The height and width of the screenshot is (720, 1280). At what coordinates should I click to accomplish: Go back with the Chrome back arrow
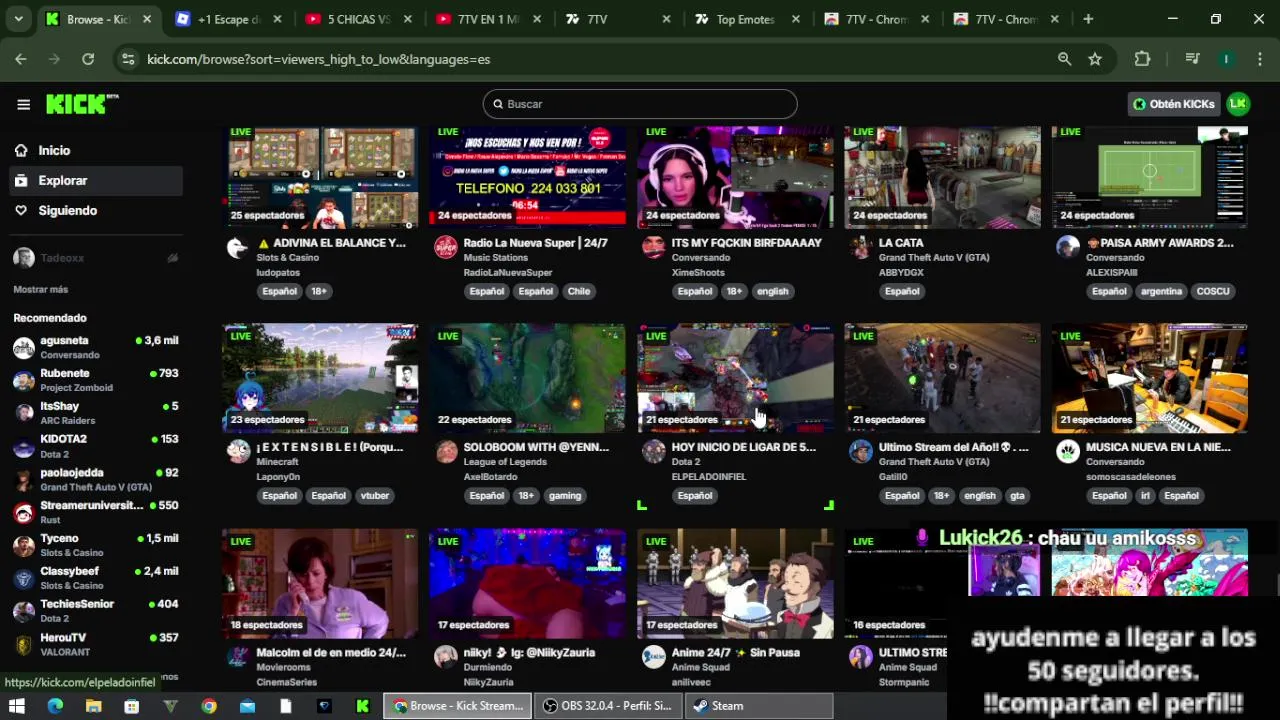click(21, 59)
